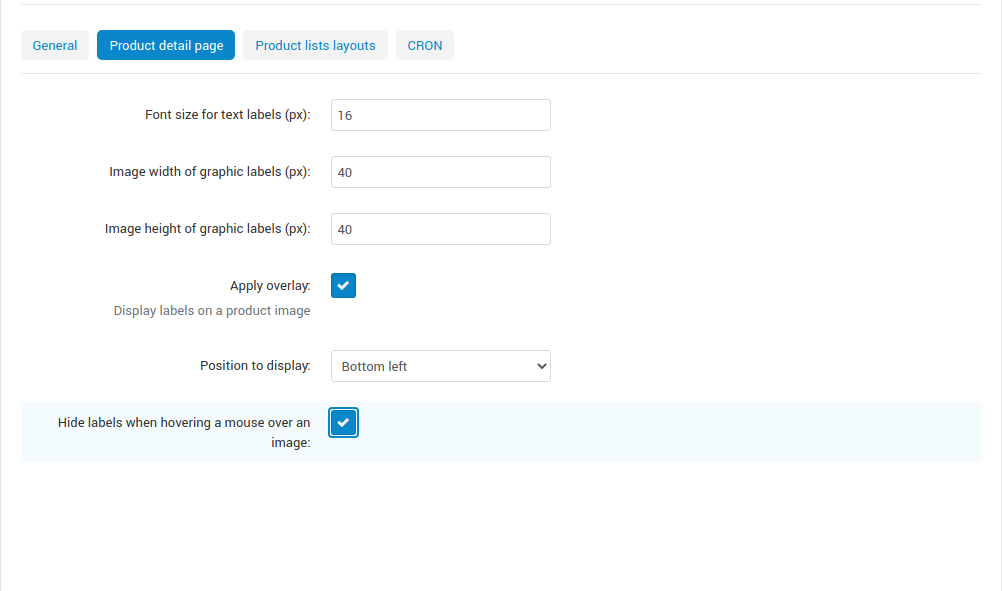The image size is (1002, 591).
Task: Click the 'Image width of graphic labels (px):' label
Action: (x=210, y=171)
